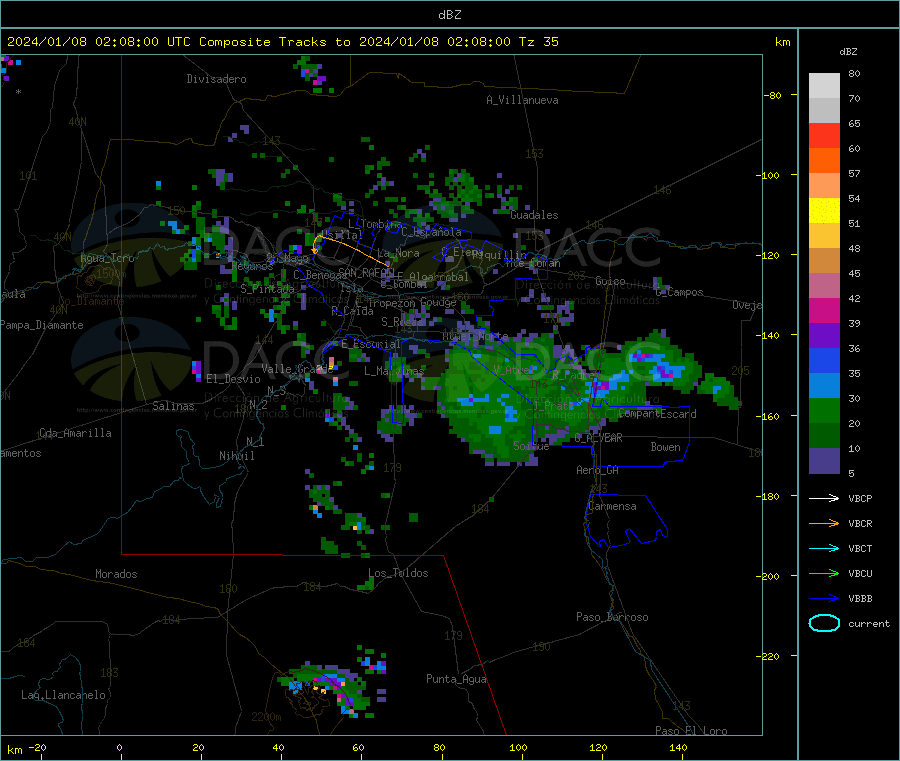Click the Aero_GA map label
The image size is (900, 761).
(x=598, y=470)
